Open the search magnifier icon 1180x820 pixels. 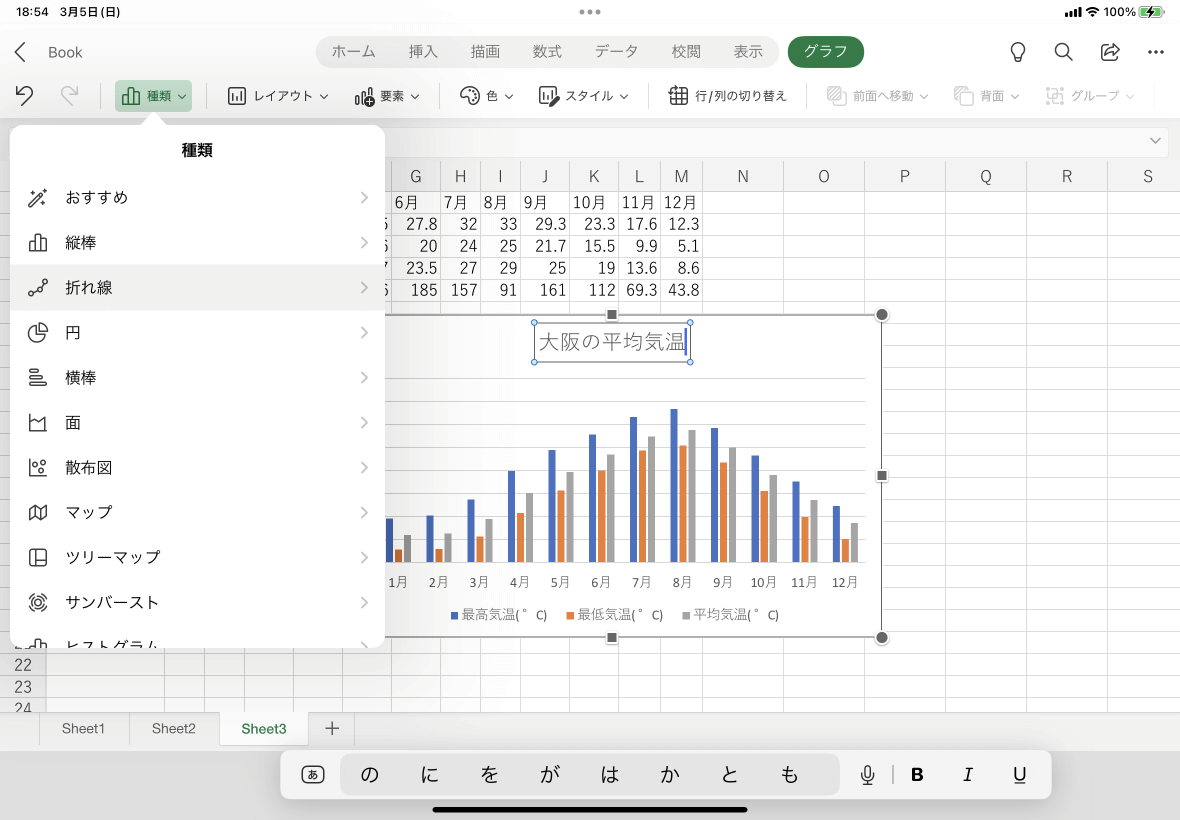tap(1063, 52)
